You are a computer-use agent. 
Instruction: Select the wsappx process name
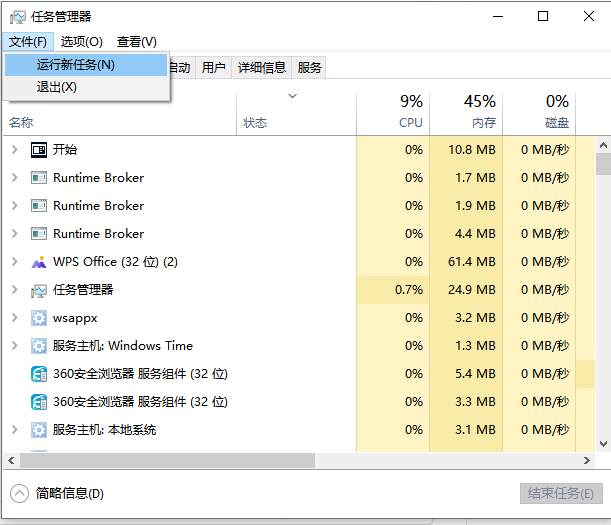pyautogui.click(x=75, y=318)
